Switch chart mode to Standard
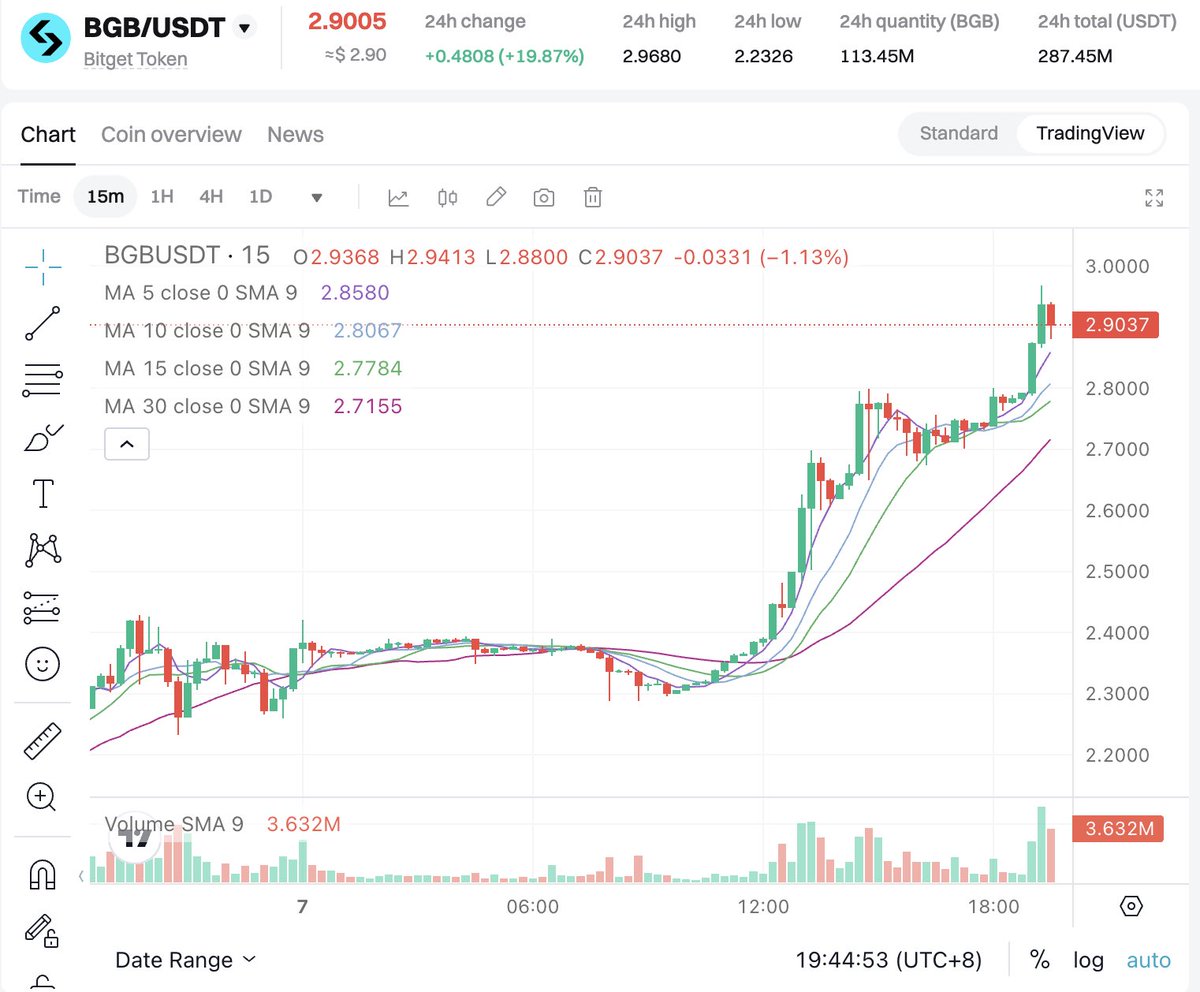 click(x=957, y=132)
